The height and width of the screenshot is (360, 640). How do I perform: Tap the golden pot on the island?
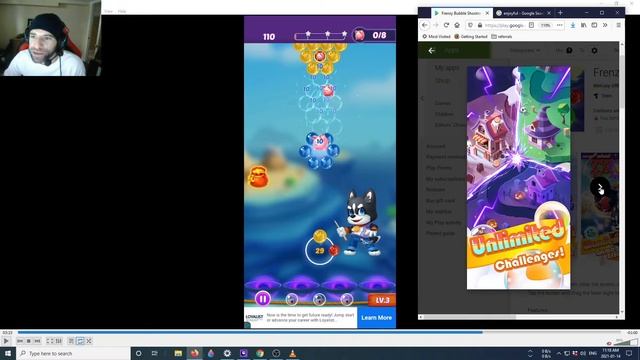(258, 177)
